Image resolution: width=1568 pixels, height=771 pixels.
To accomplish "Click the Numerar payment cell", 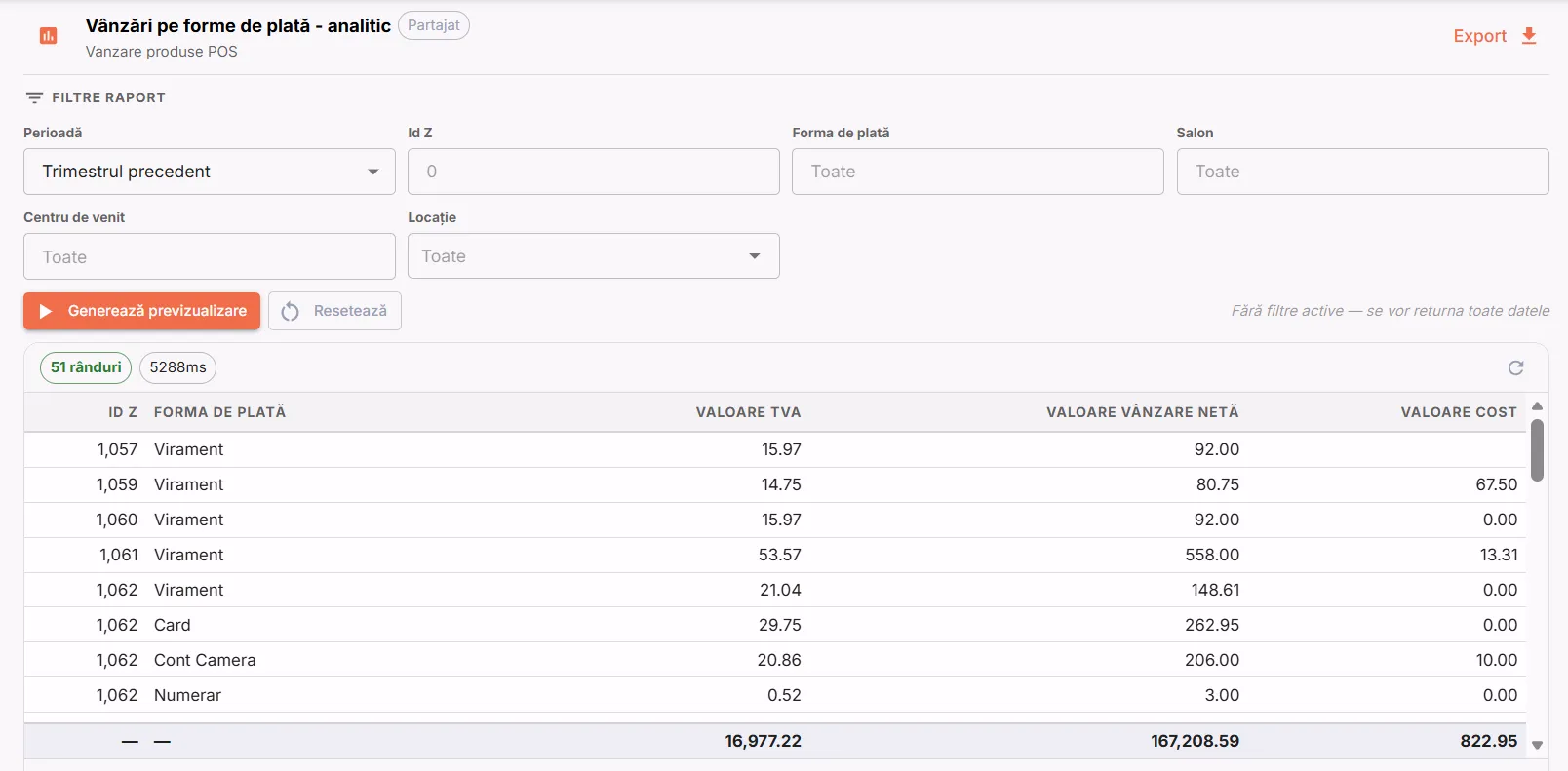I will pos(187,695).
